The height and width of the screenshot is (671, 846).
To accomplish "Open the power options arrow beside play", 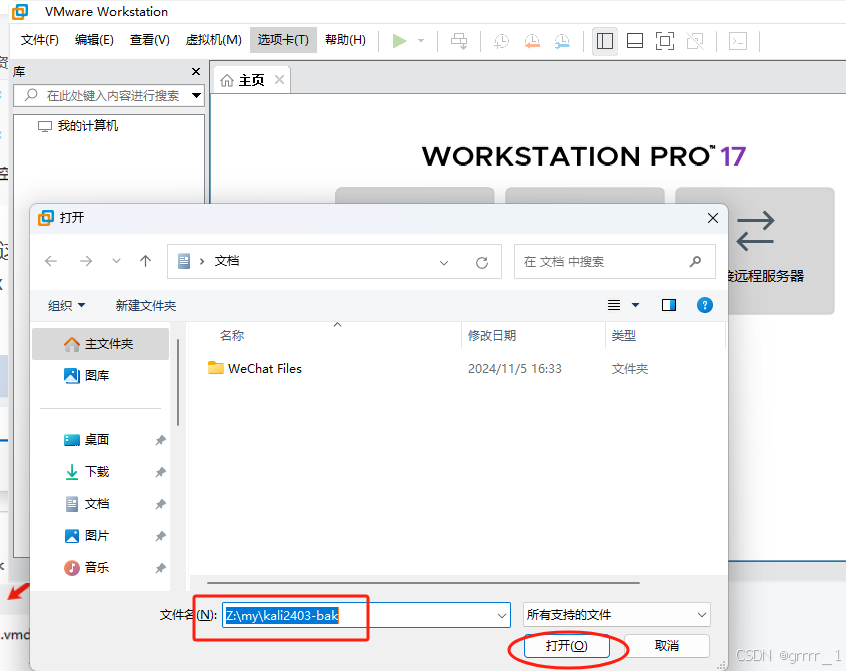I will point(421,41).
